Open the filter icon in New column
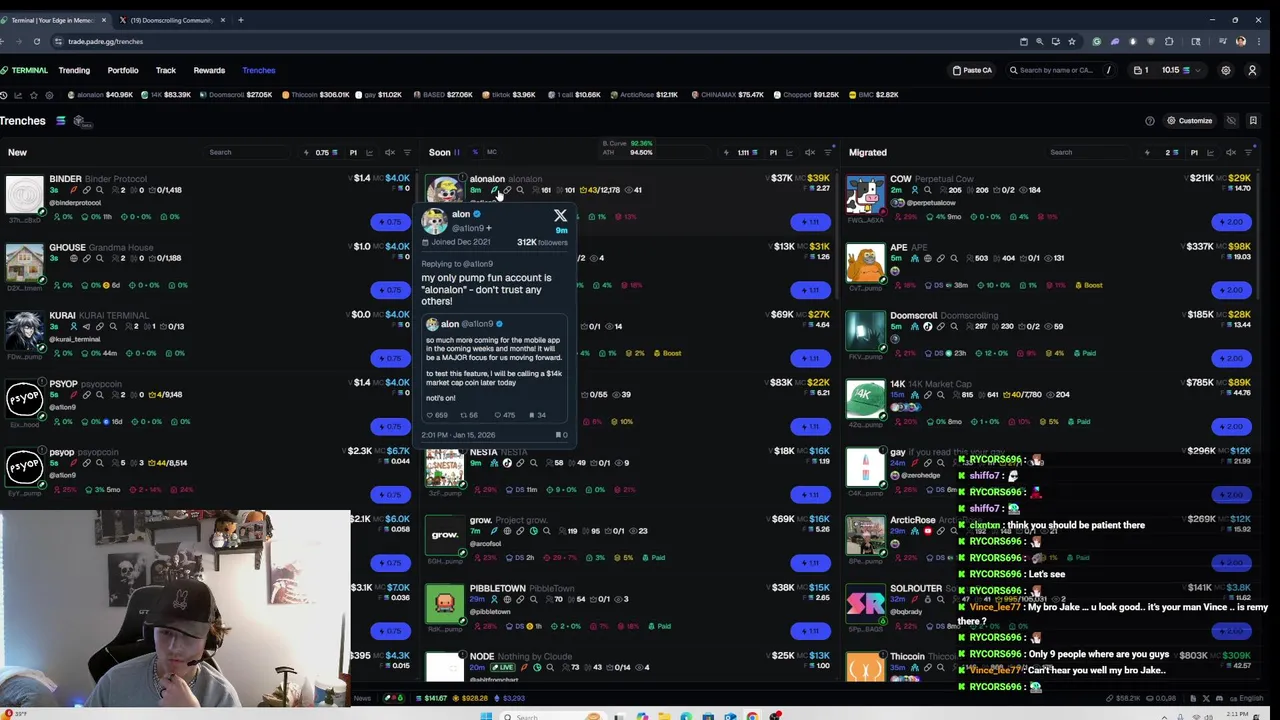The image size is (1280, 720). (407, 152)
